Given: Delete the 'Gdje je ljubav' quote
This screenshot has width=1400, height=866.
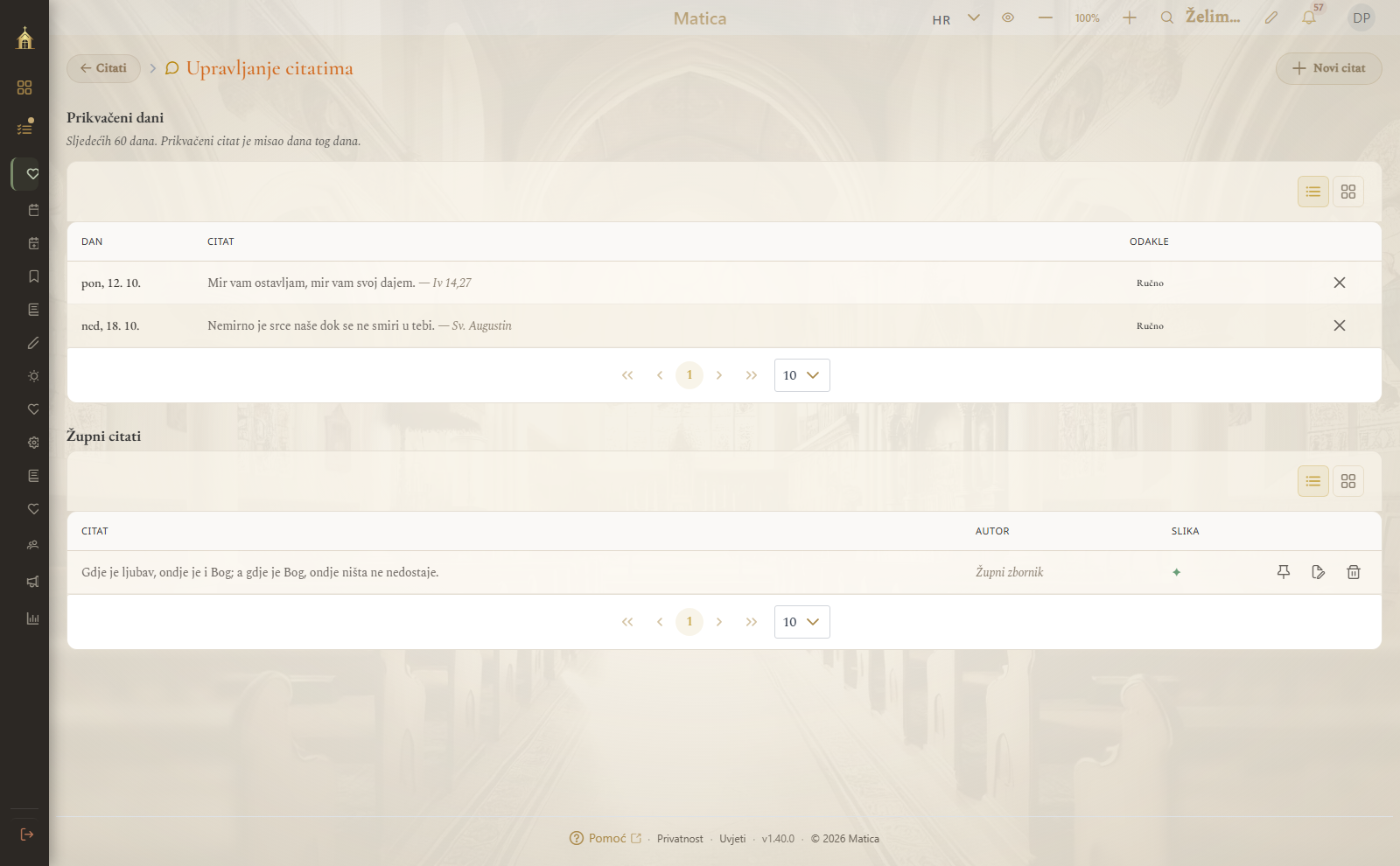Looking at the screenshot, I should [1354, 572].
